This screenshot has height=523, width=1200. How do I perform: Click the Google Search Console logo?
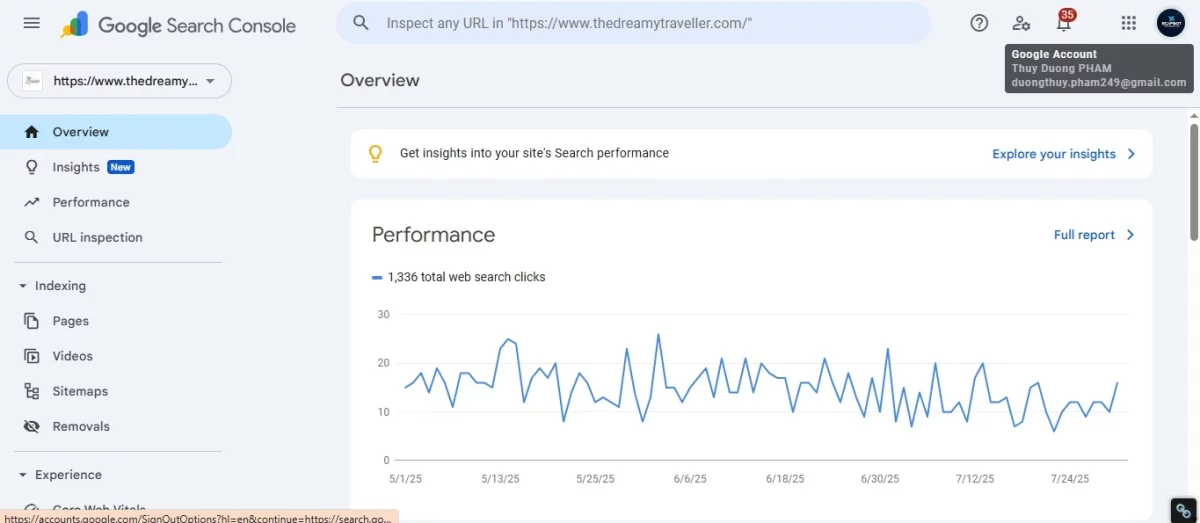(178, 25)
